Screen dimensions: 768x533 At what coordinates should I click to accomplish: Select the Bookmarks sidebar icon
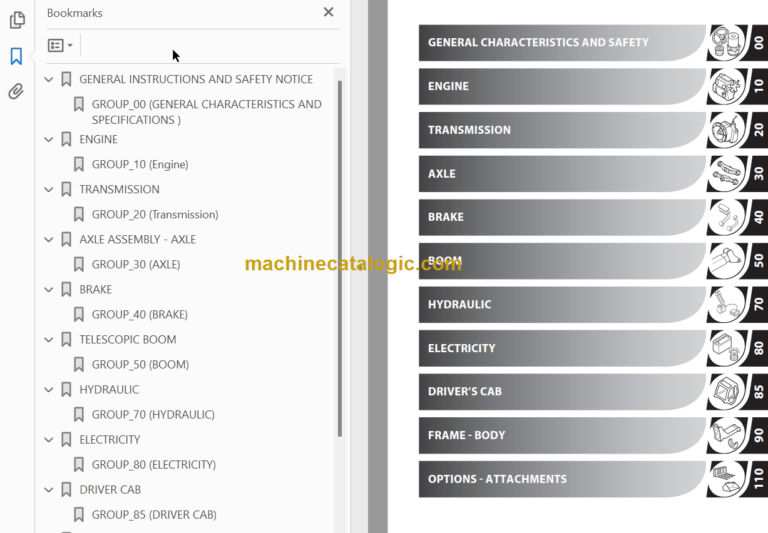(16, 56)
